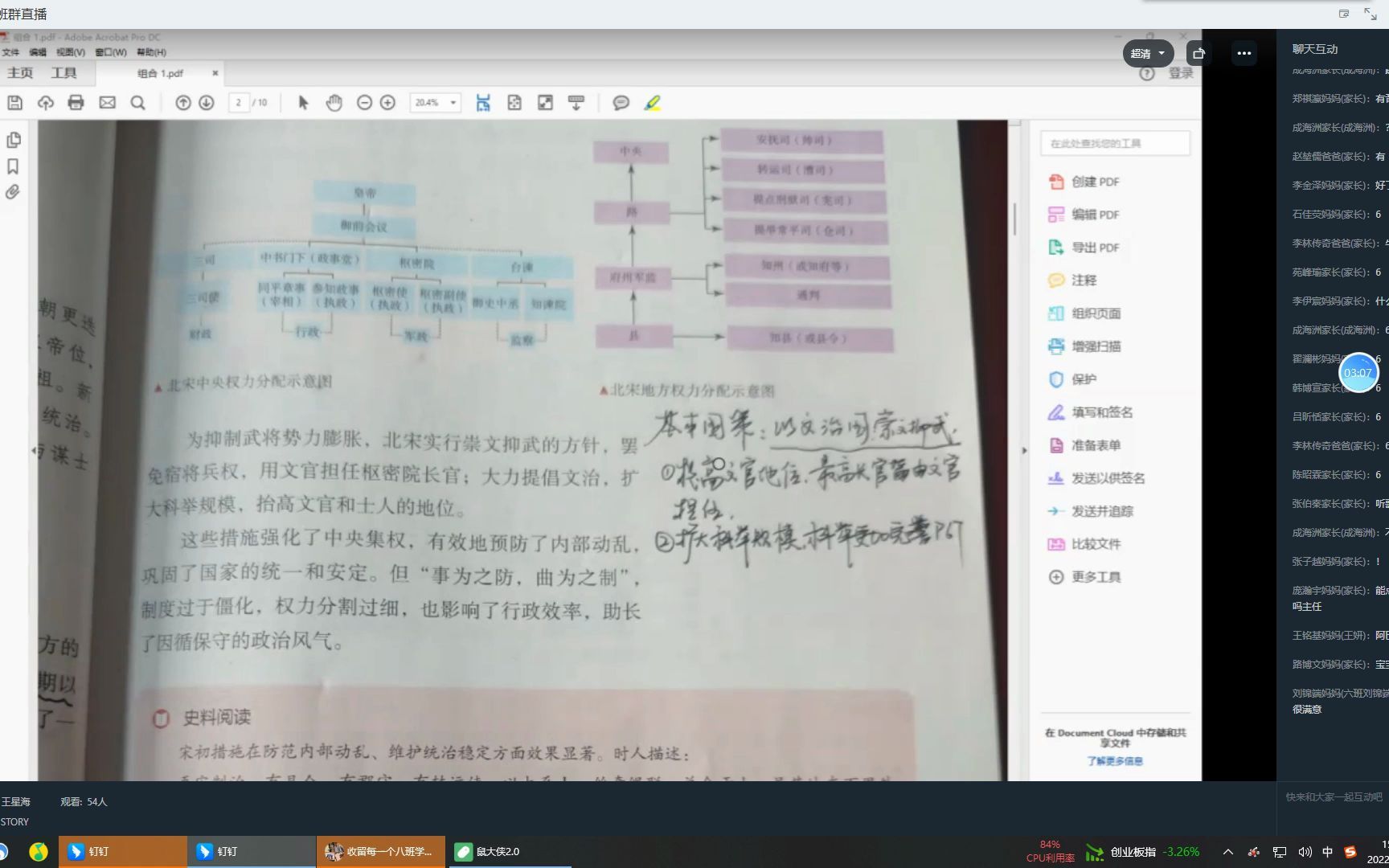Open the page thumbnails panel icon
Viewport: 1389px width, 868px height.
(x=14, y=140)
